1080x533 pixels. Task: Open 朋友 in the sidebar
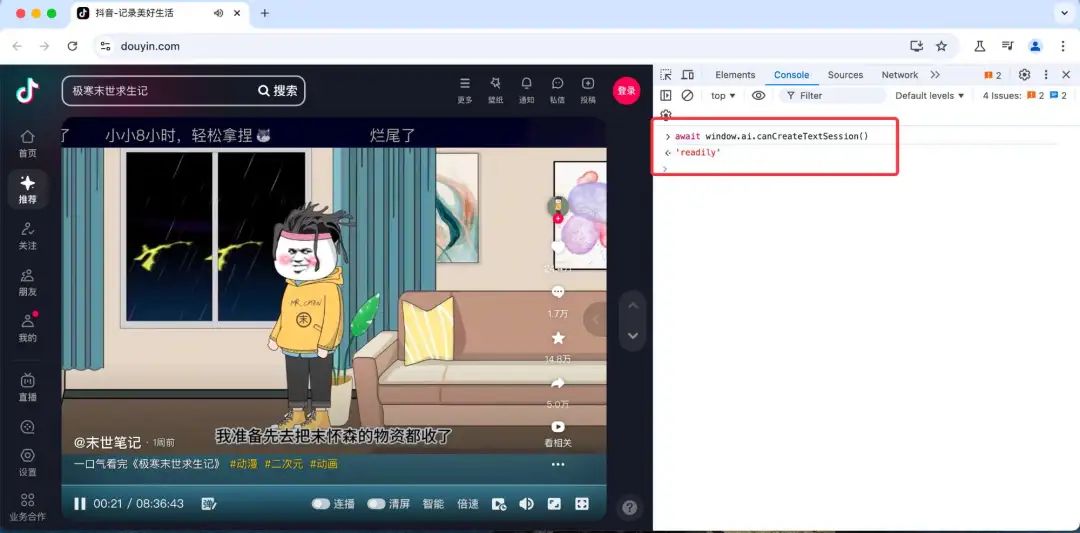(x=28, y=282)
